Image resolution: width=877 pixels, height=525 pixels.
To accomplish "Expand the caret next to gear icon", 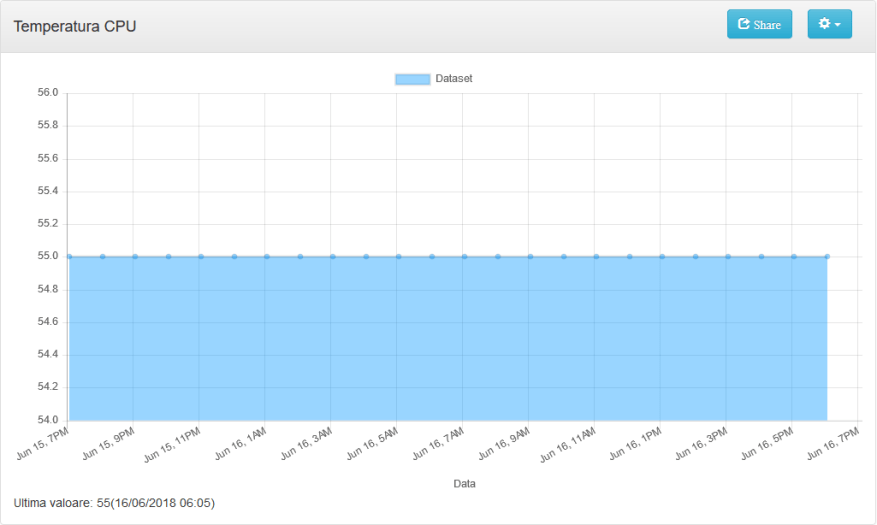I will pyautogui.click(x=838, y=25).
